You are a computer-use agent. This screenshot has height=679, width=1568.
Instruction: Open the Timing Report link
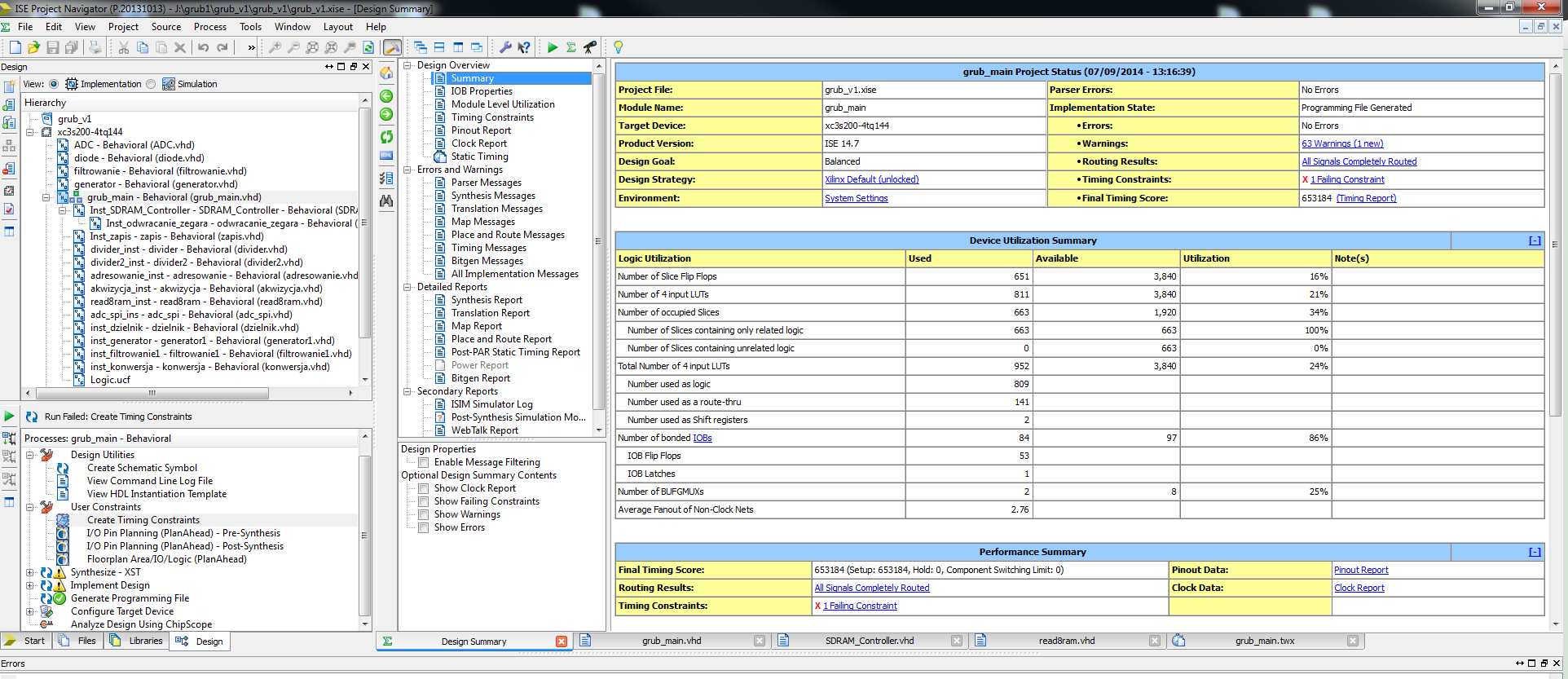(x=1366, y=198)
